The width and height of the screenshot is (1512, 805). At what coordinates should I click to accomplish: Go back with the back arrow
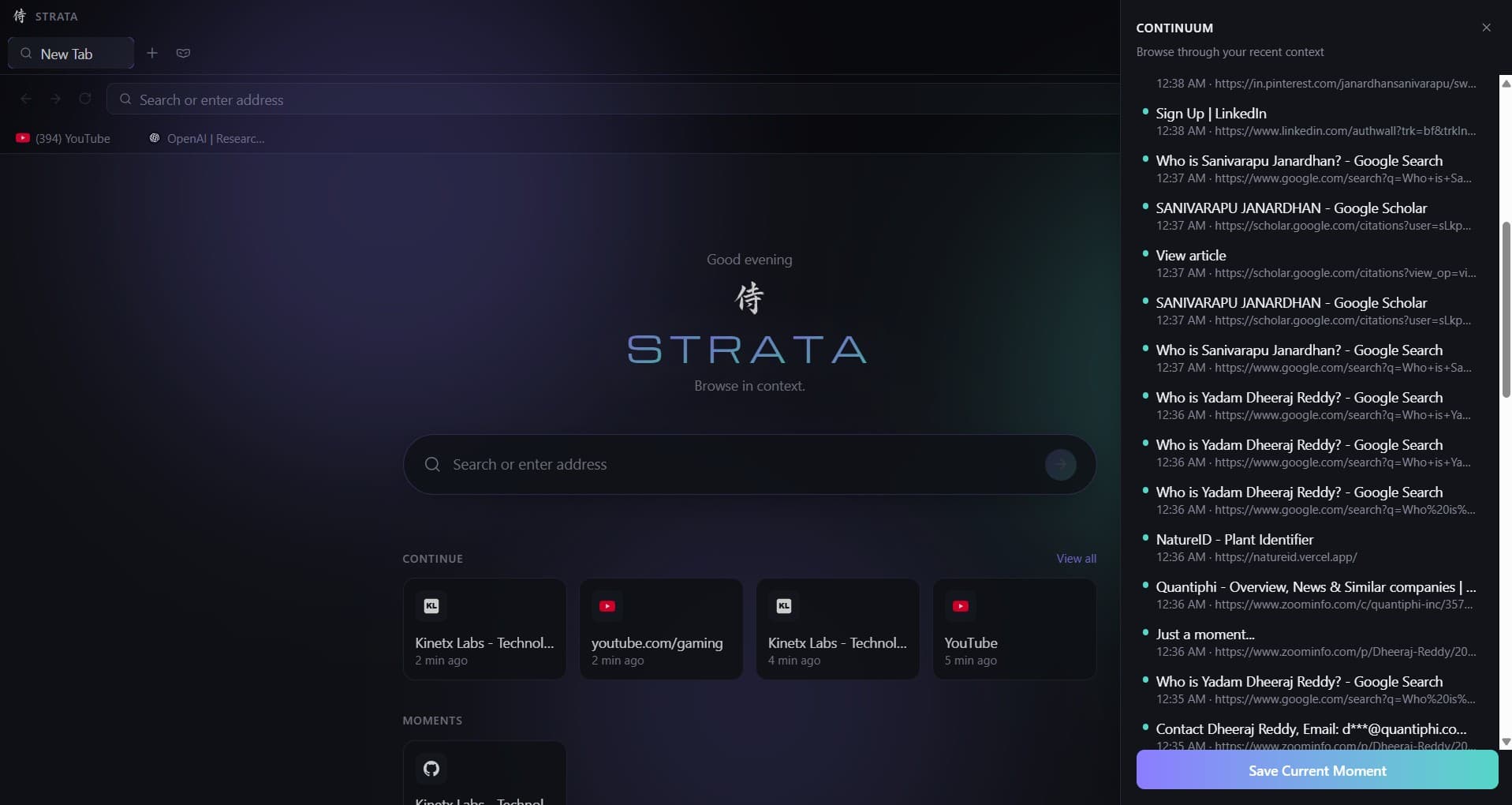click(x=26, y=99)
